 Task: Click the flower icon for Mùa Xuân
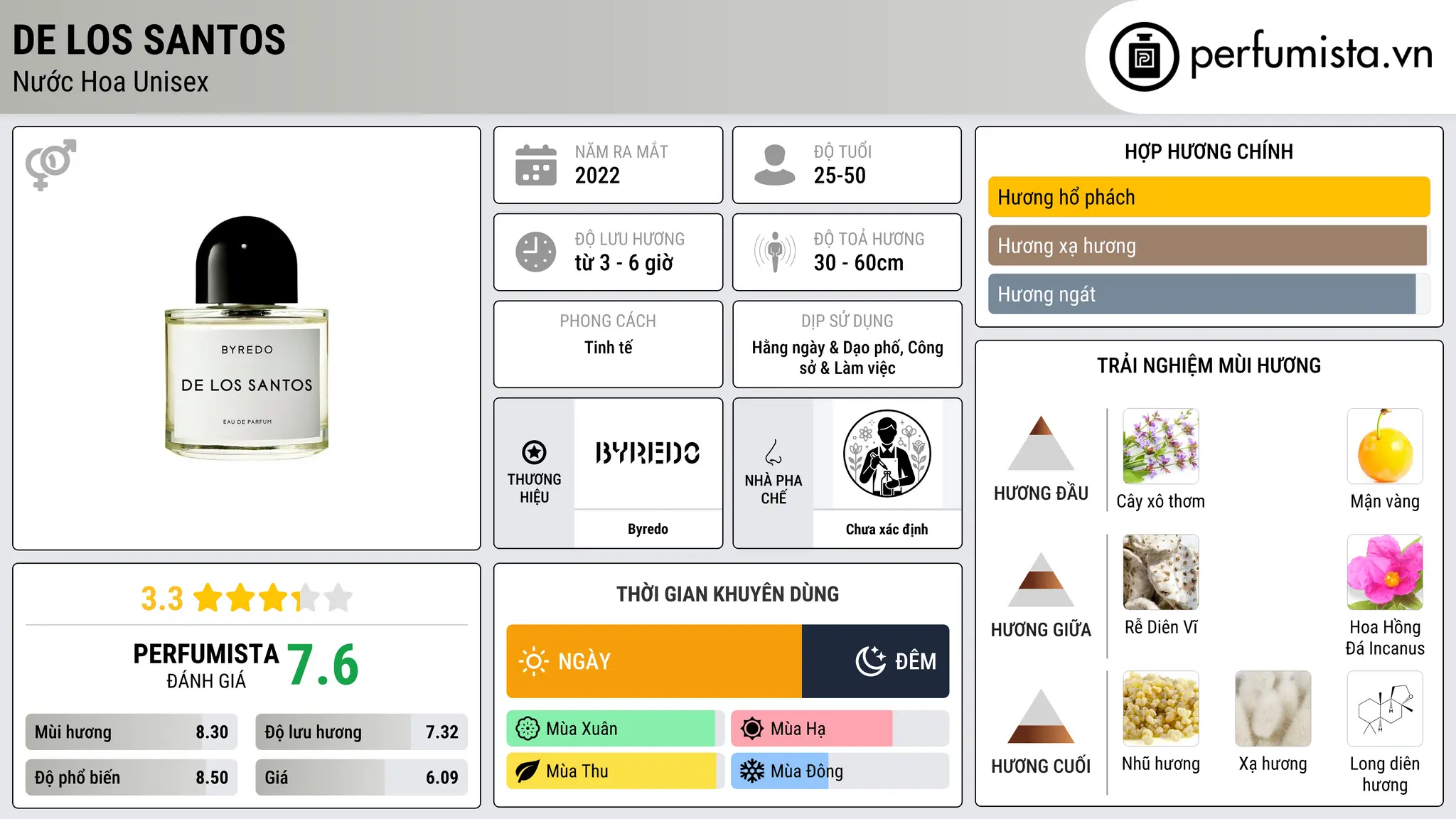click(528, 729)
